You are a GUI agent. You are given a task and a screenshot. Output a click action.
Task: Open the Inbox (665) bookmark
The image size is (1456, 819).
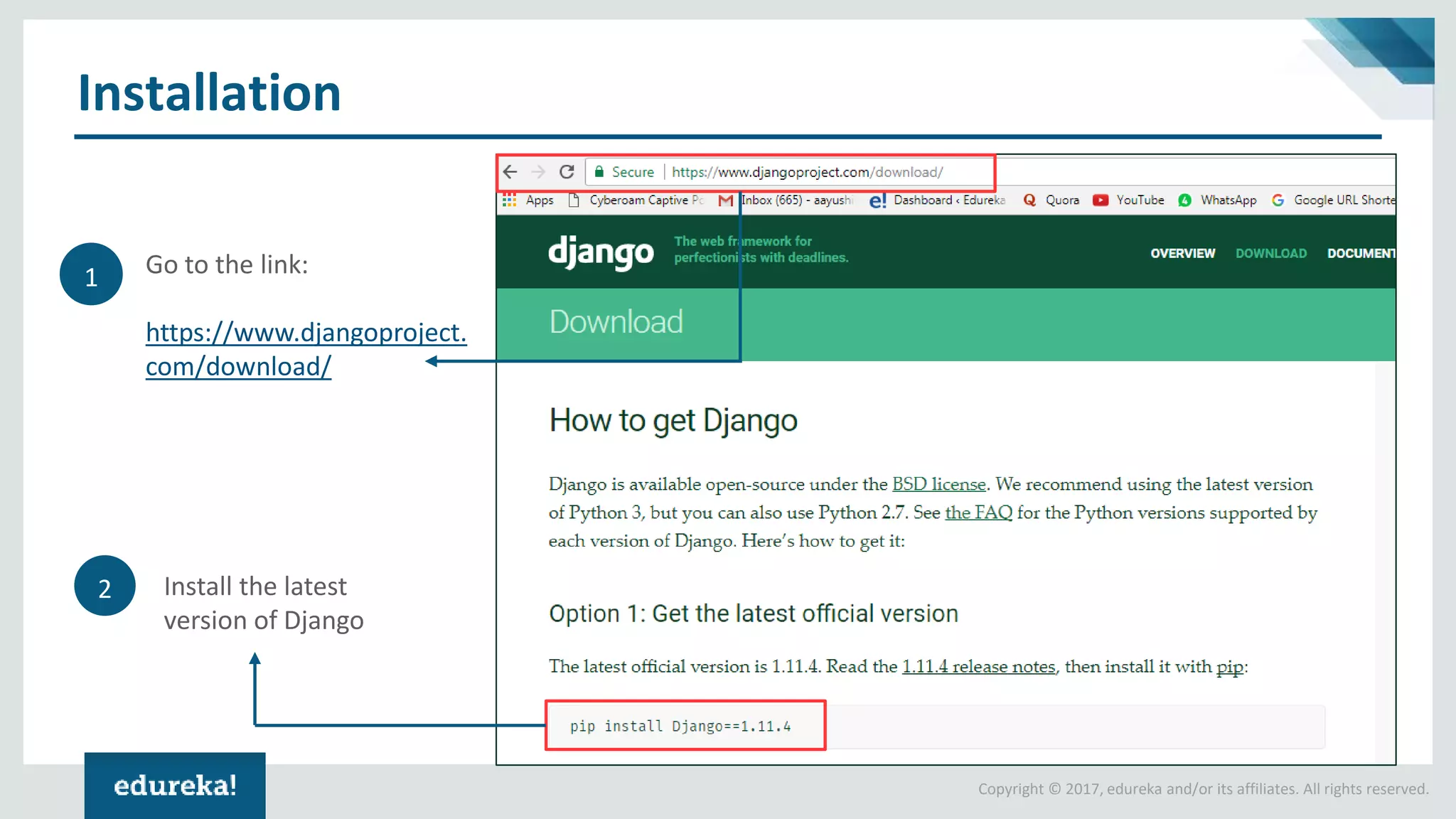tap(797, 200)
